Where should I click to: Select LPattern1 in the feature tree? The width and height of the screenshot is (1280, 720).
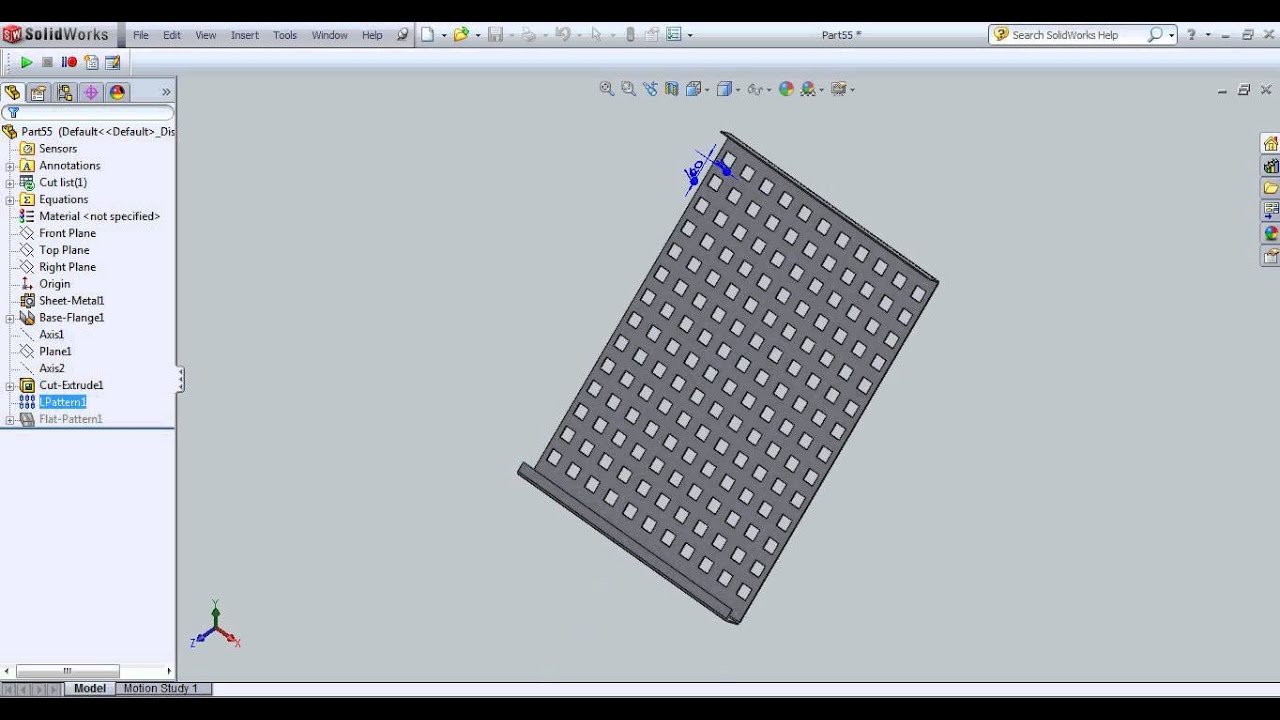(62, 402)
